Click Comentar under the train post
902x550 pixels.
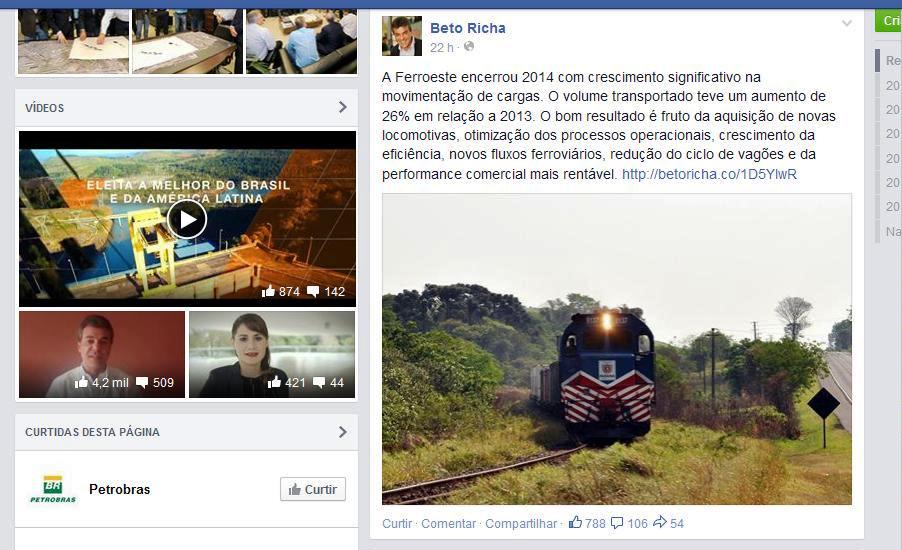click(449, 524)
